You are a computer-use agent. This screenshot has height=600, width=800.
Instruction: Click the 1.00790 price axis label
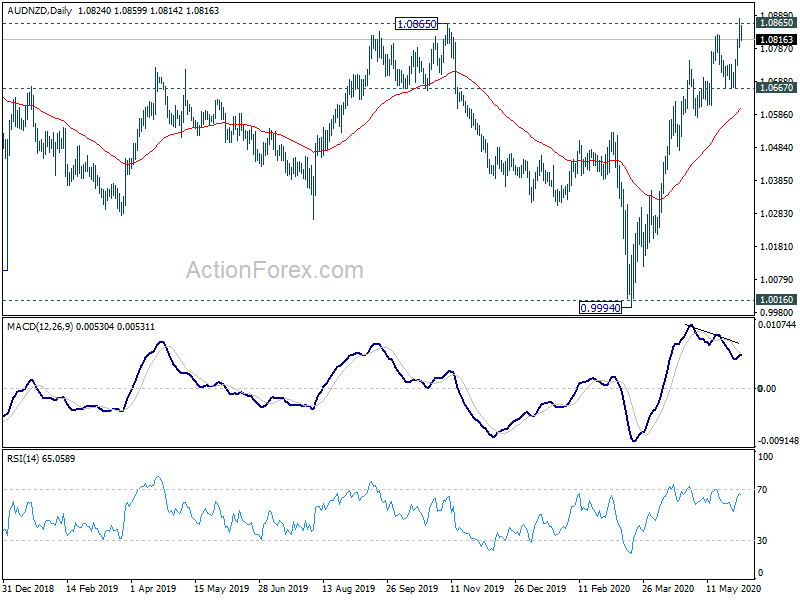coord(777,279)
